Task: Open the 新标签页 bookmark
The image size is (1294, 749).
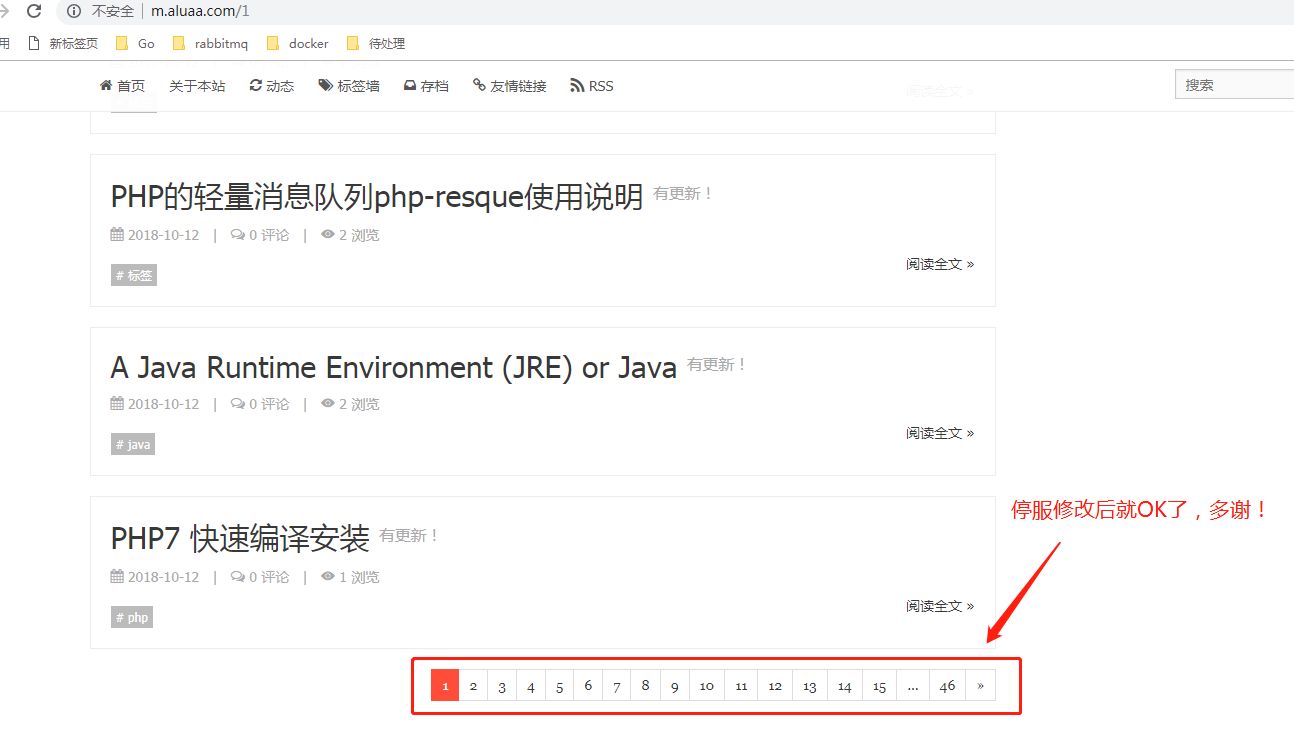Action: pos(64,43)
